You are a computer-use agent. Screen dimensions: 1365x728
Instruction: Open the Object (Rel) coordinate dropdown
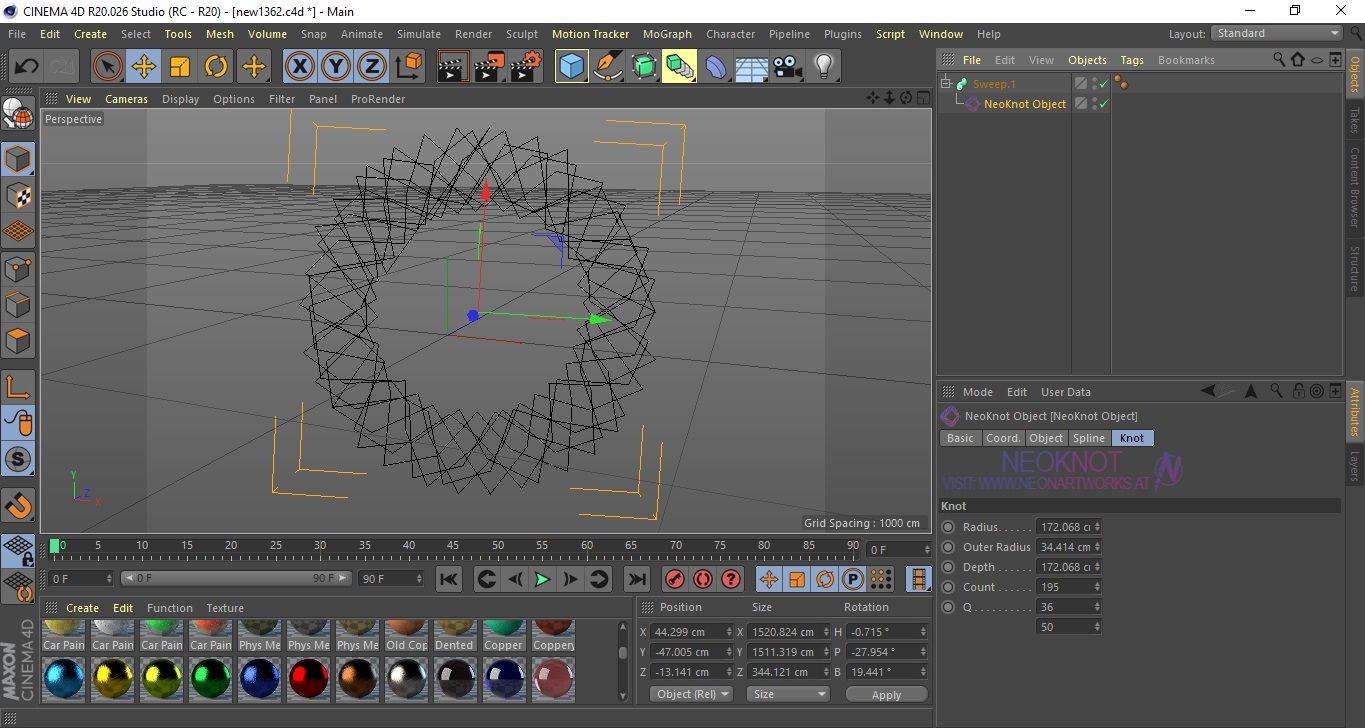[x=691, y=694]
